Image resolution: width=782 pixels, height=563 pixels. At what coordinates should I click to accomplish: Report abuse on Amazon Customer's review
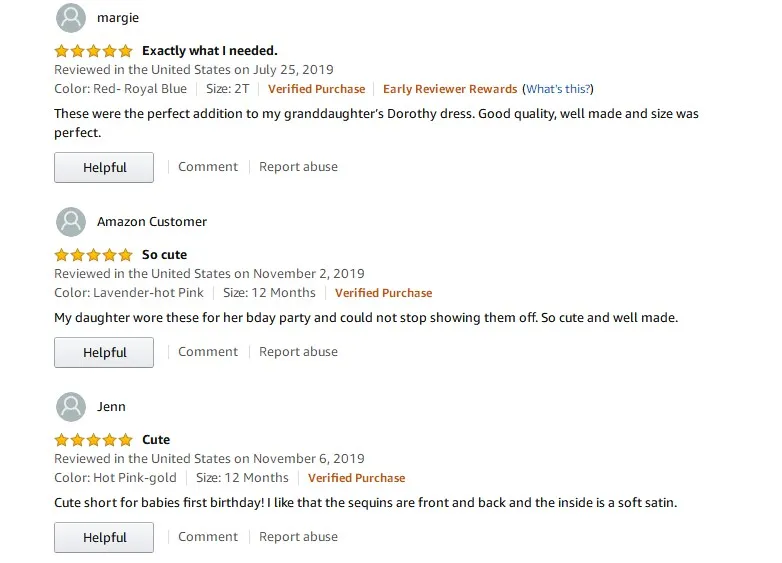click(x=298, y=352)
